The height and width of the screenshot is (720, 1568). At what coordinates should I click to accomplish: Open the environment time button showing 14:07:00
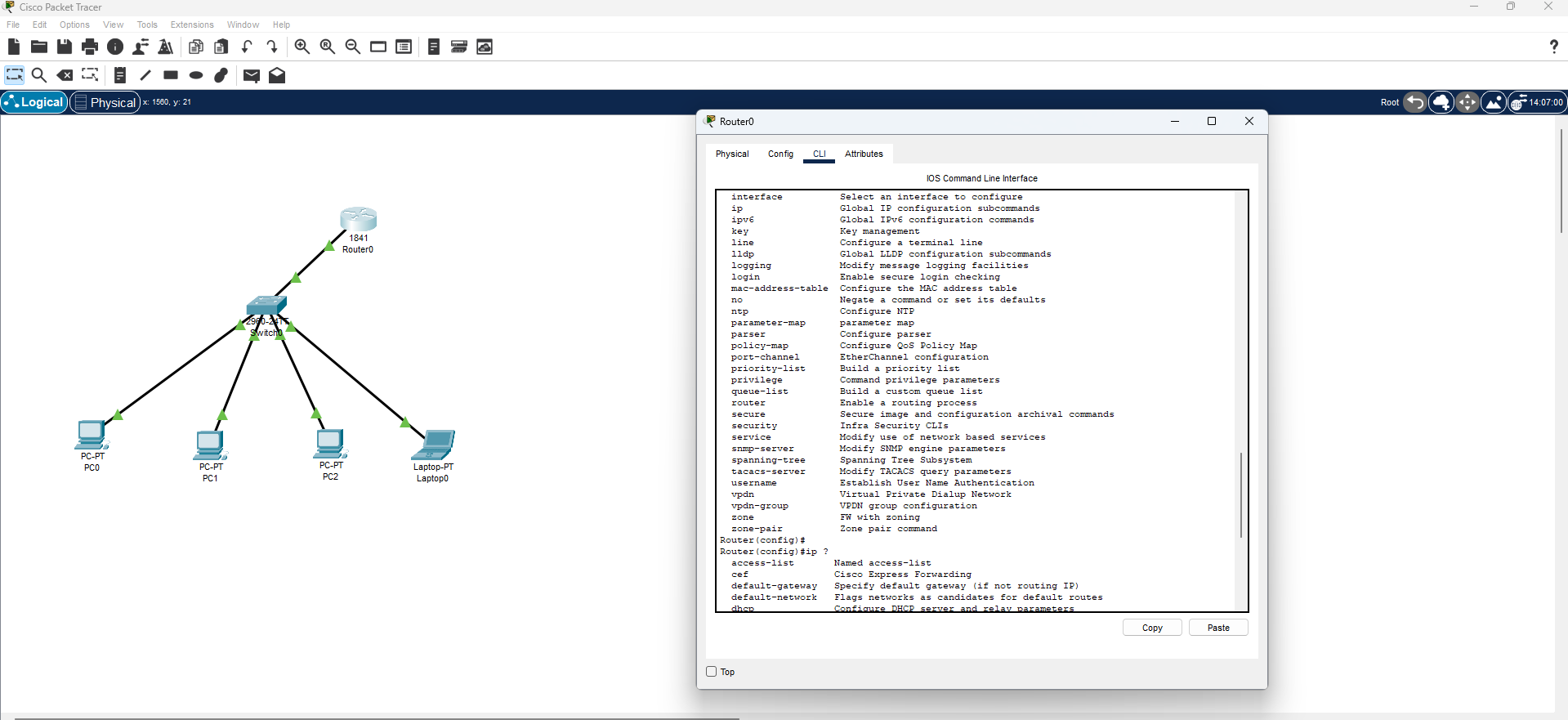(1537, 102)
